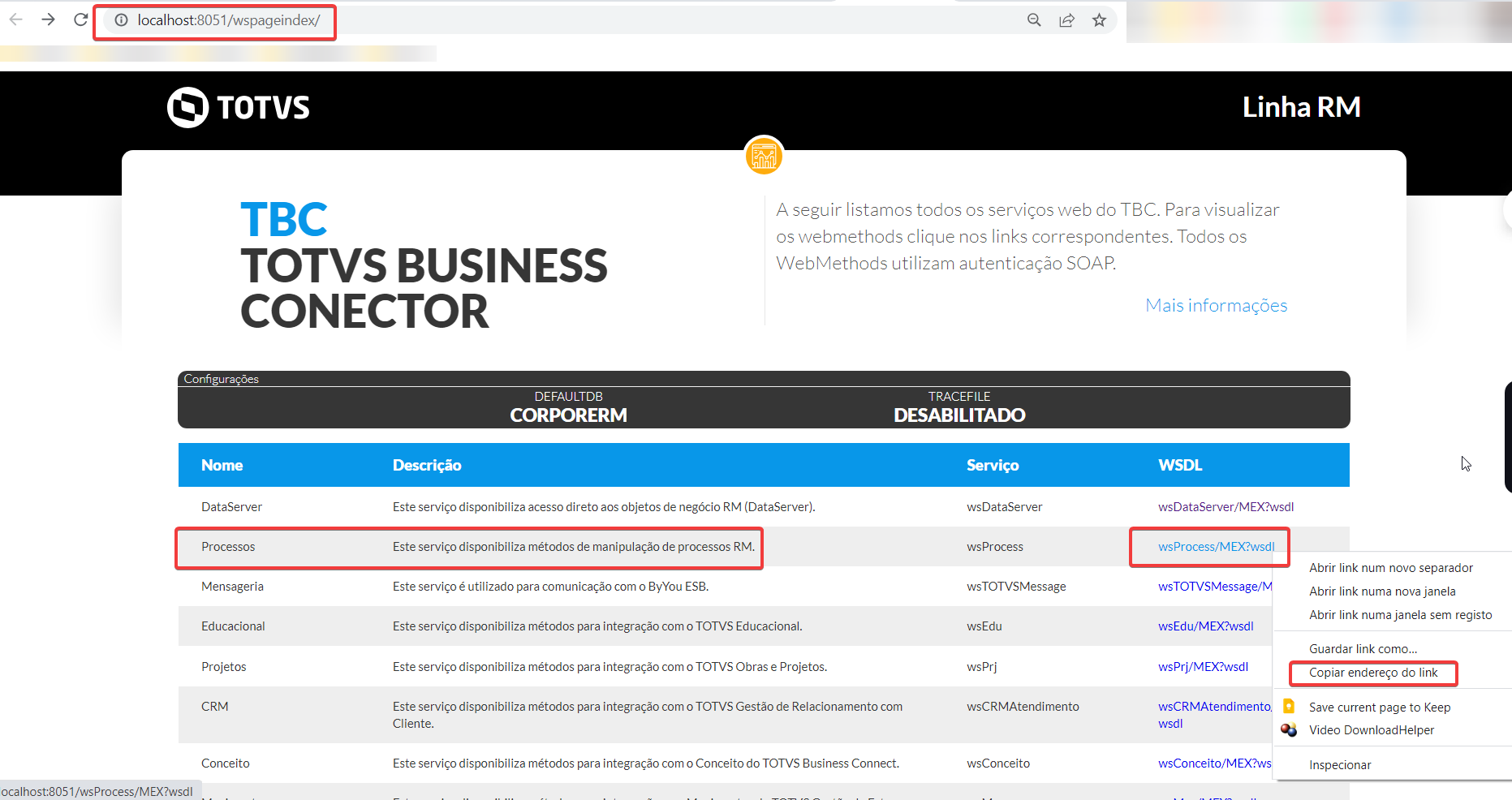Click the share page icon
Image resolution: width=1512 pixels, height=800 pixels.
click(1066, 20)
